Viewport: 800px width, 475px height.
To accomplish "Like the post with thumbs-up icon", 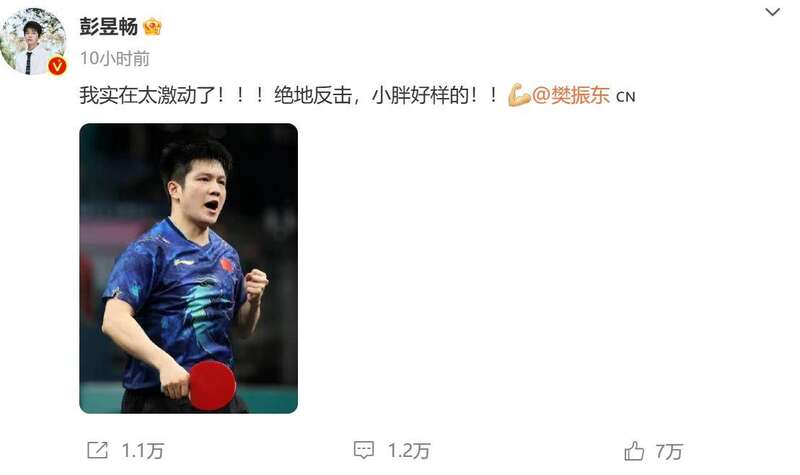I will [x=634, y=451].
